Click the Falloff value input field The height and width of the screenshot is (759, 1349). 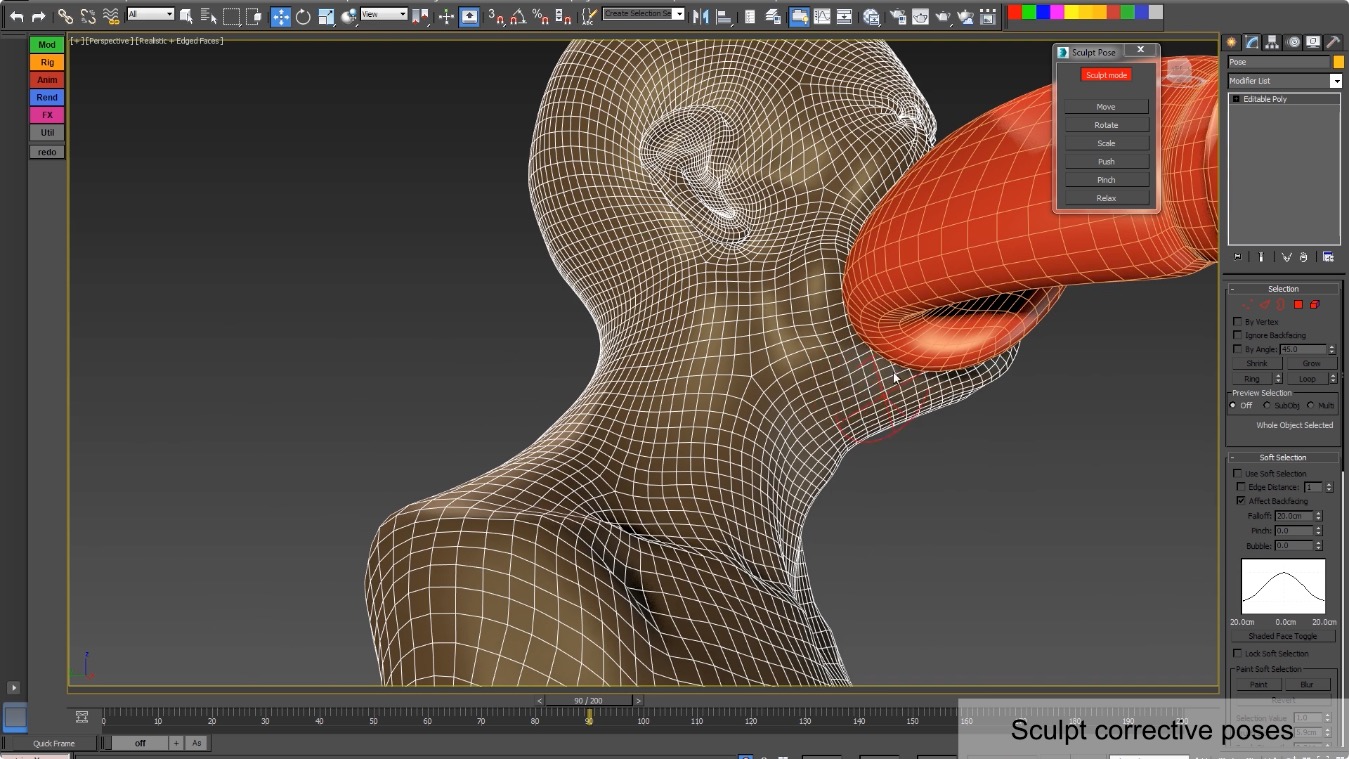pos(1293,516)
